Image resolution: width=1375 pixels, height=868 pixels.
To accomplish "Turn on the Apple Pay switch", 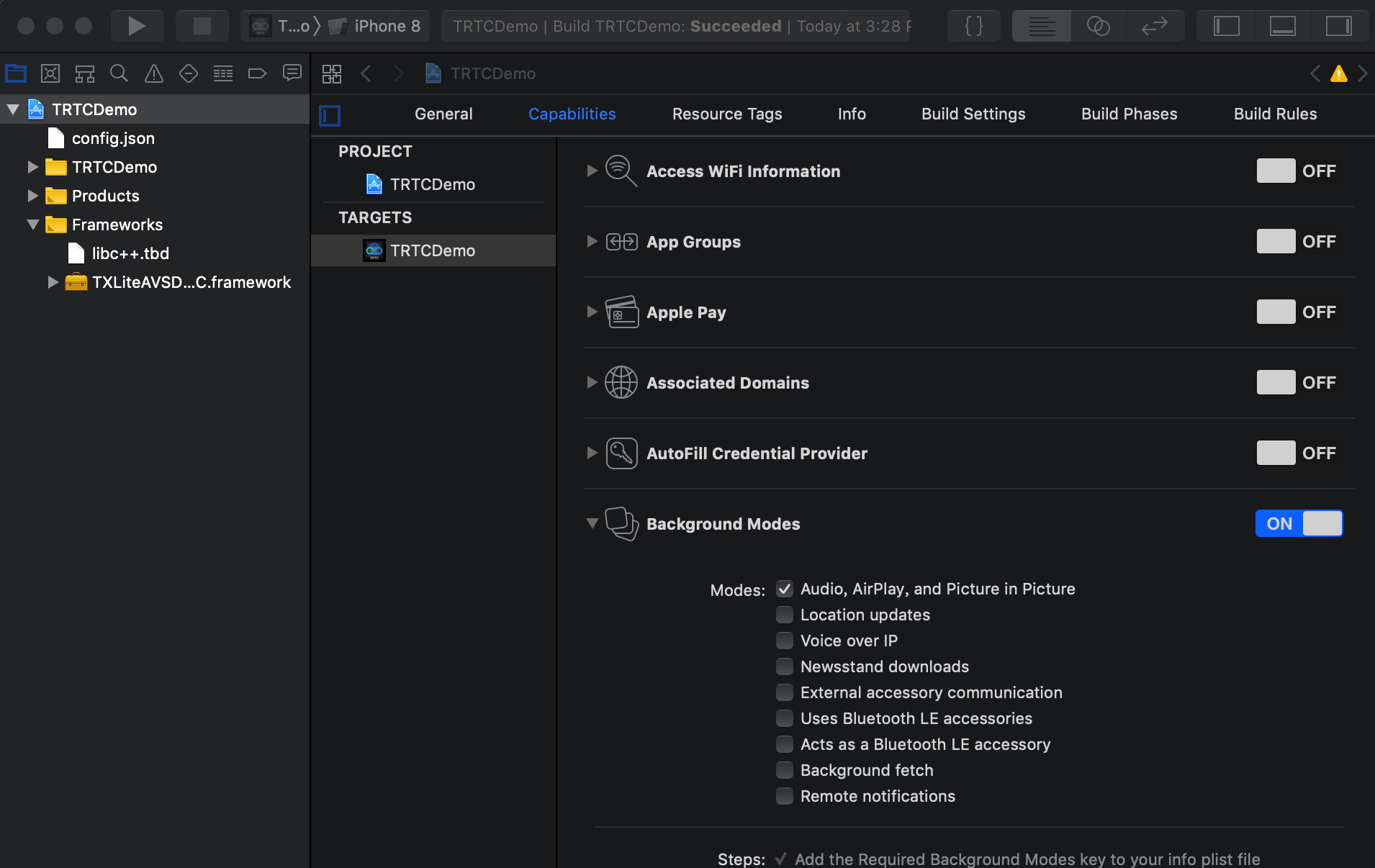I will 1276,312.
